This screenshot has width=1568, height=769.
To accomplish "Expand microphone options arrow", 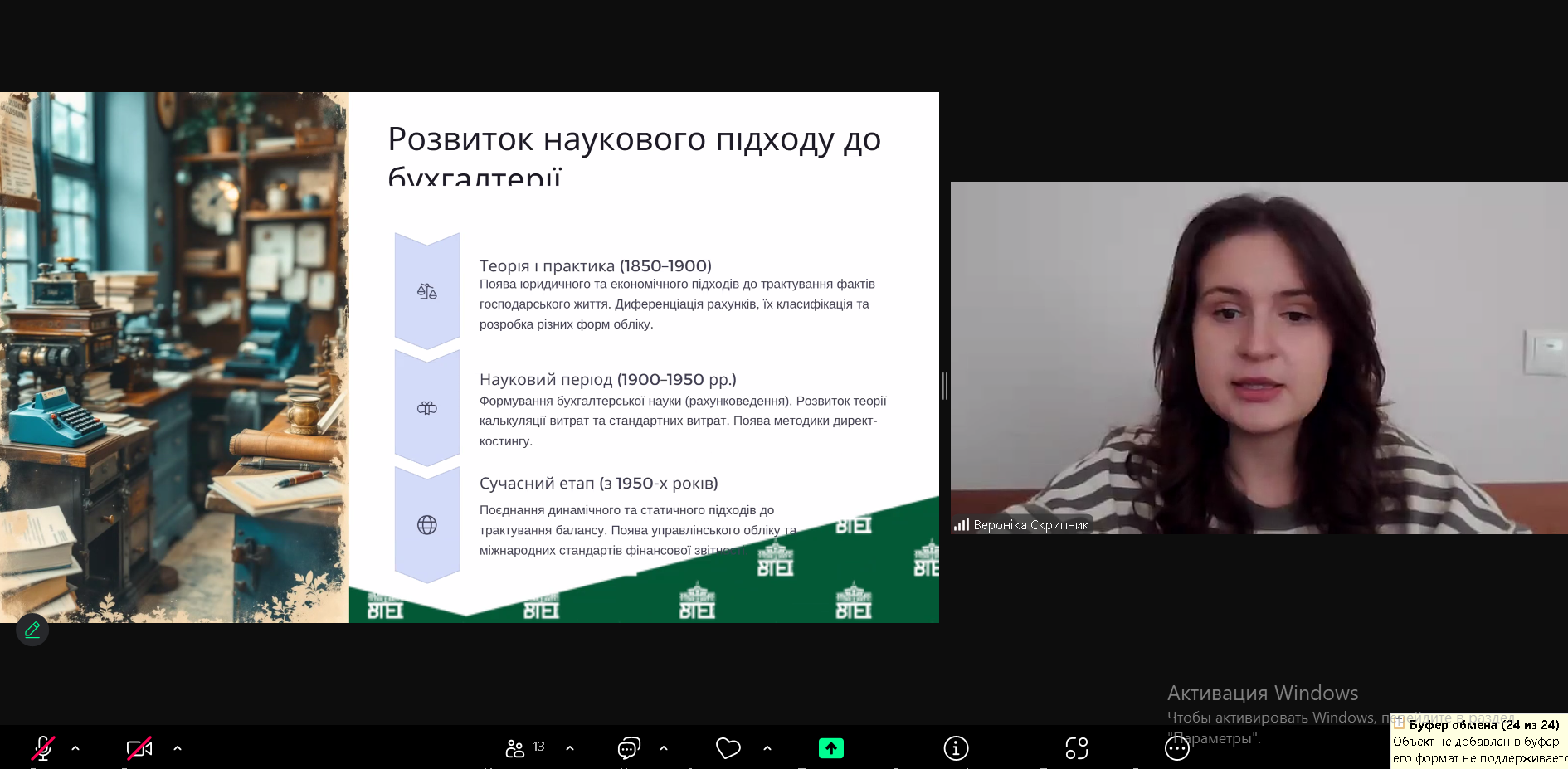I will [x=75, y=748].
